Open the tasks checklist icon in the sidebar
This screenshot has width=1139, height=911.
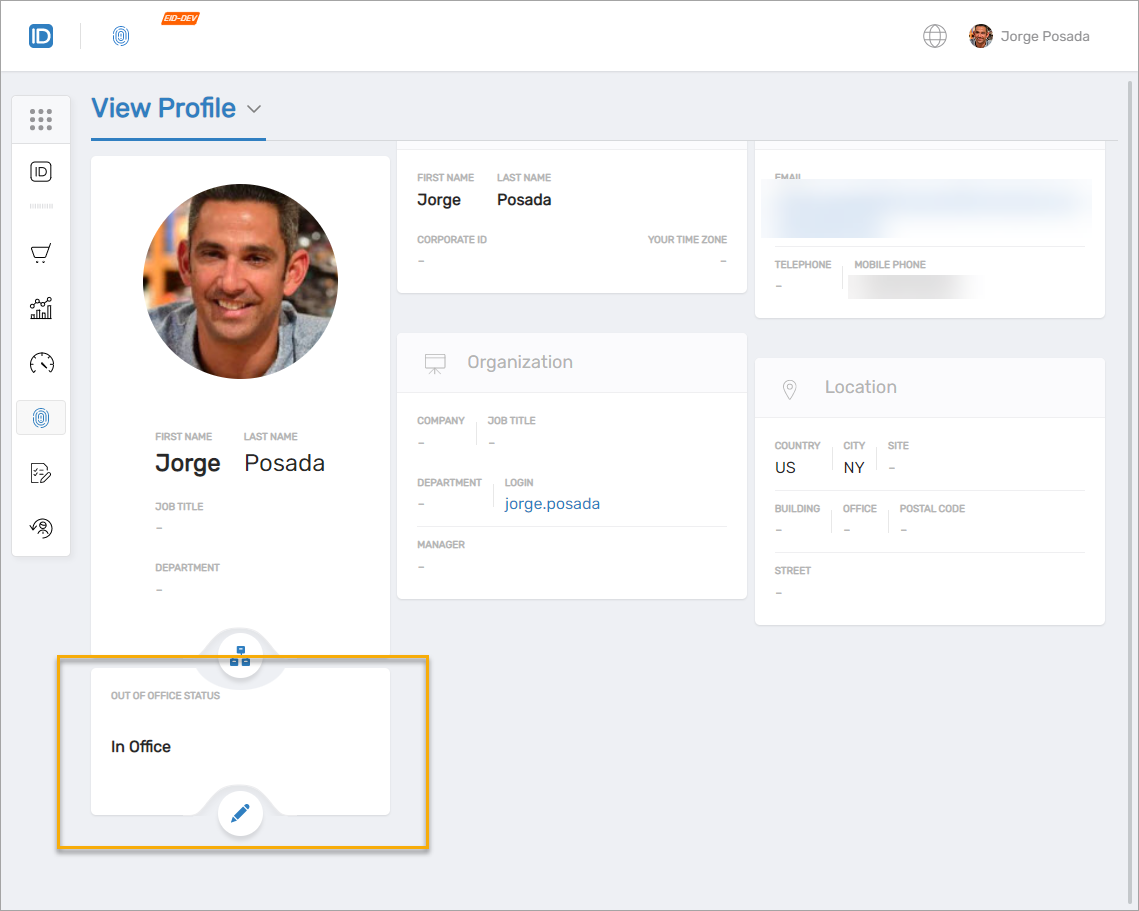[41, 472]
